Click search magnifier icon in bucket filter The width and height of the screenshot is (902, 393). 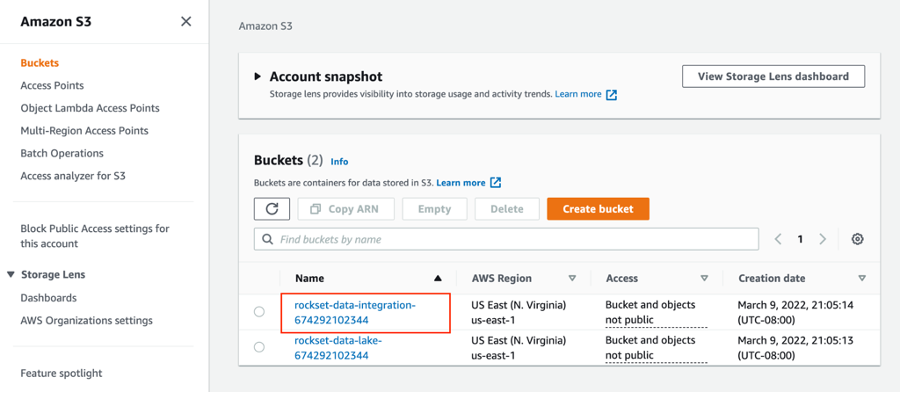(267, 239)
